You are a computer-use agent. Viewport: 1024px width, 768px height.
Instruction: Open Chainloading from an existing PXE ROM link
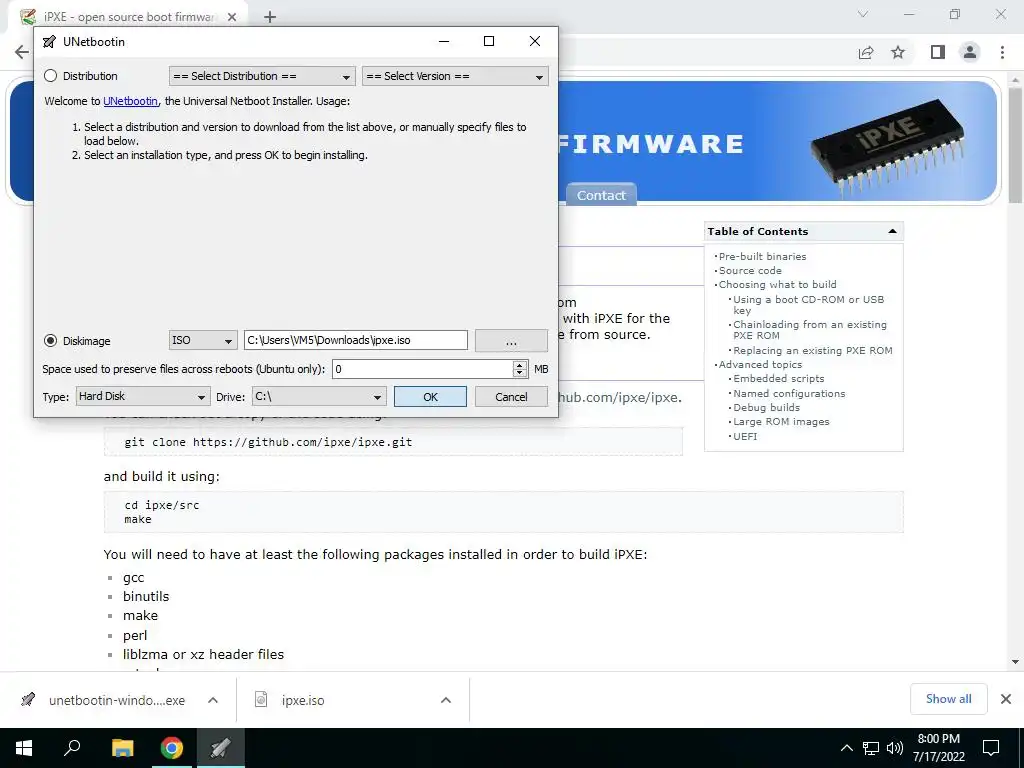[x=810, y=330]
